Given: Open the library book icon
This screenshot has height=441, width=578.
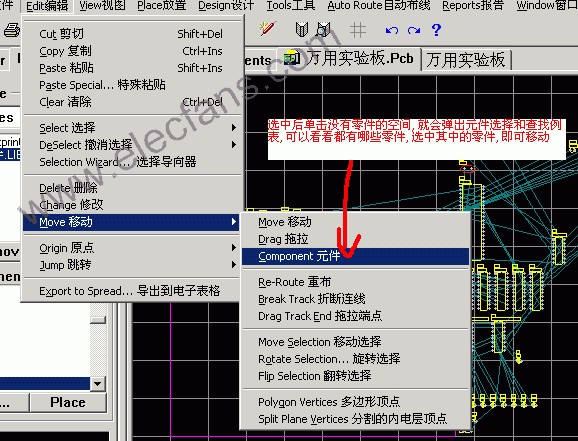Looking at the screenshot, I should (x=302, y=29).
